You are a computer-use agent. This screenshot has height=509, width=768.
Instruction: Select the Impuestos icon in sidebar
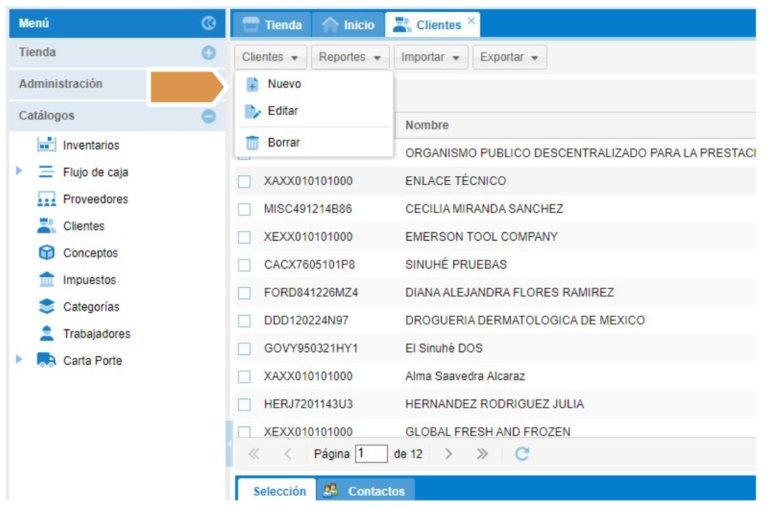click(x=46, y=280)
